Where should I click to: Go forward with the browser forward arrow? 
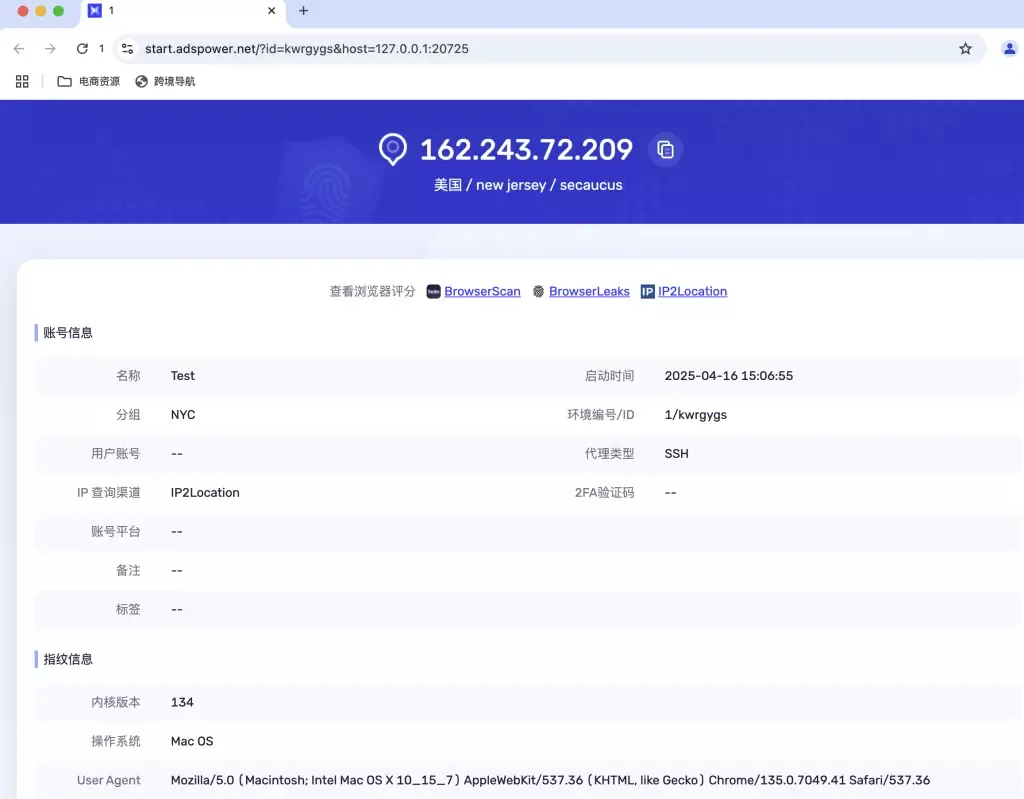pyautogui.click(x=50, y=48)
